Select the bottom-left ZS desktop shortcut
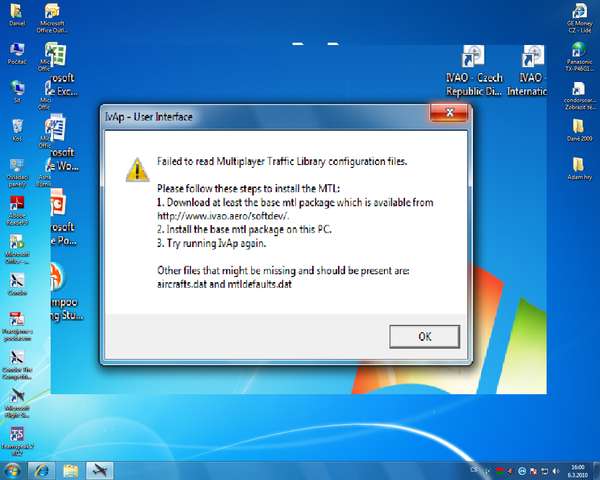Viewport: 600px width, 480px height. 17,441
